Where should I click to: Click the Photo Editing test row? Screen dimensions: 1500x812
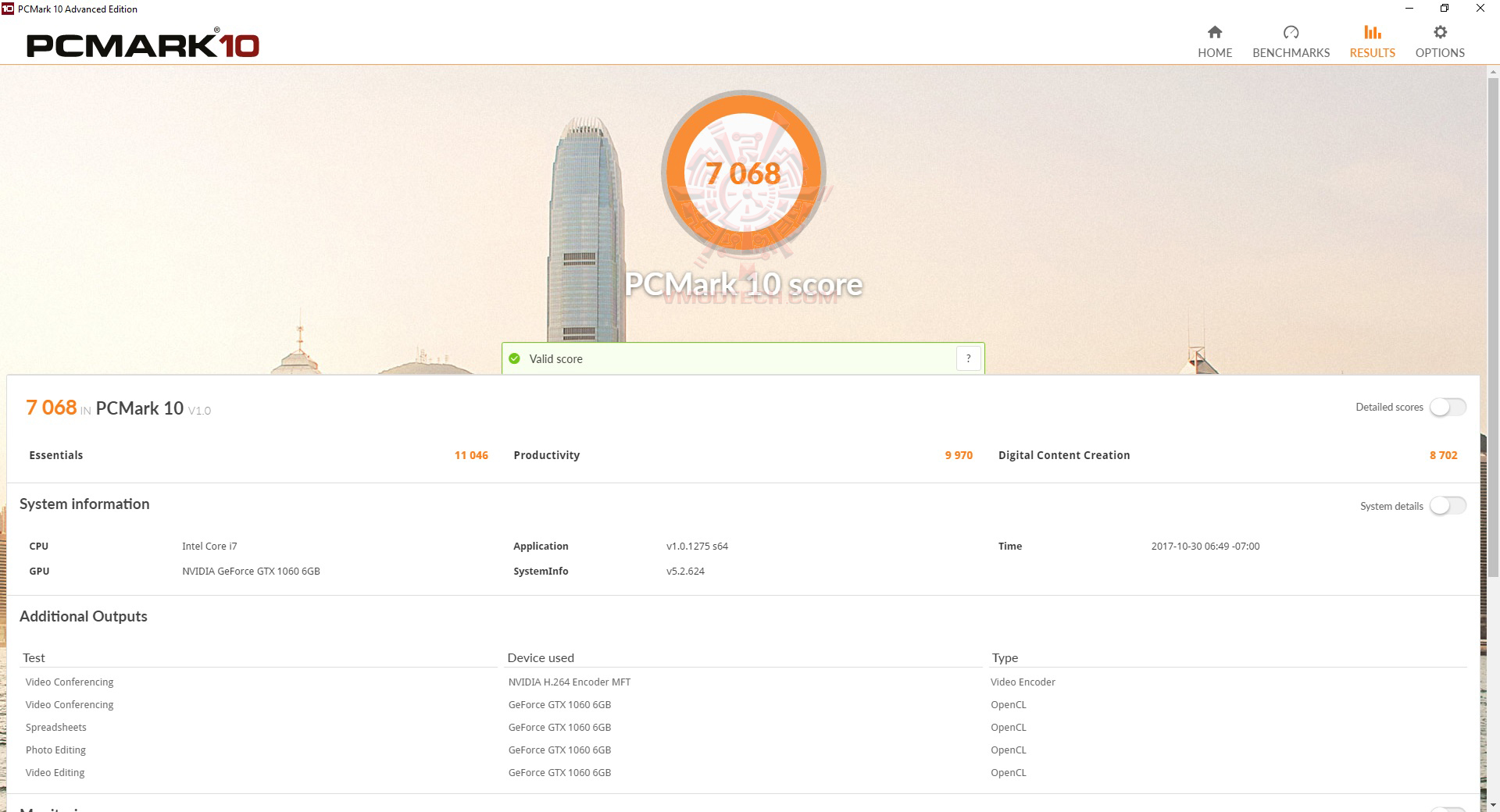[x=55, y=750]
